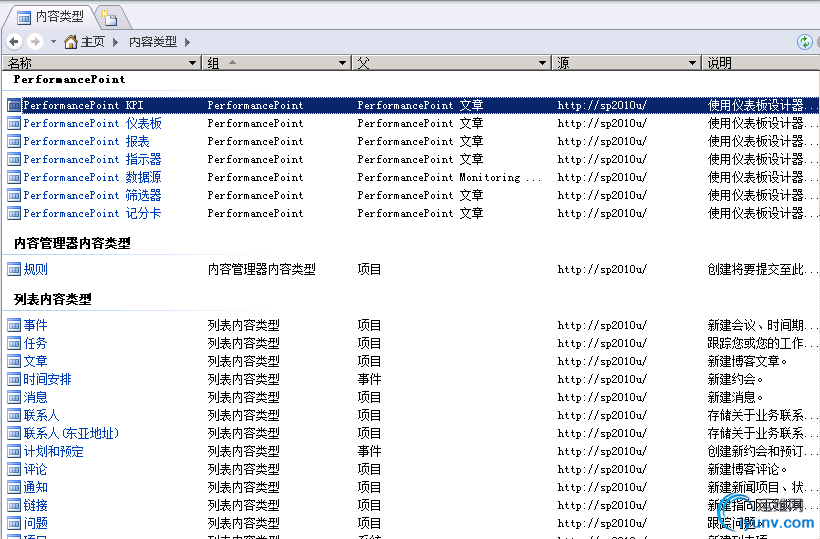This screenshot has width=820, height=539.
Task: Click the icon beside 文章
Action: tap(14, 361)
